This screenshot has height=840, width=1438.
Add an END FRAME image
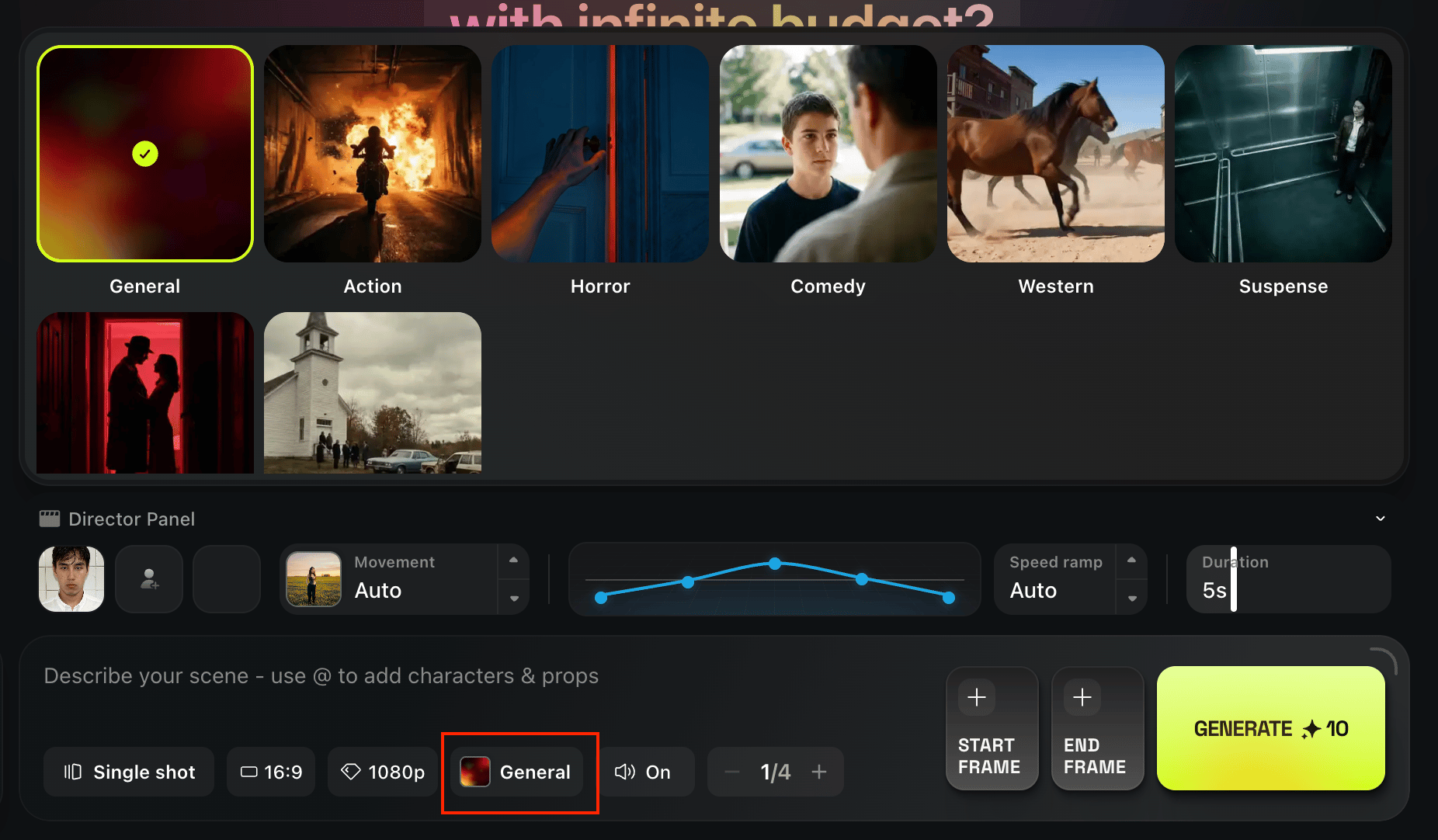(1098, 728)
